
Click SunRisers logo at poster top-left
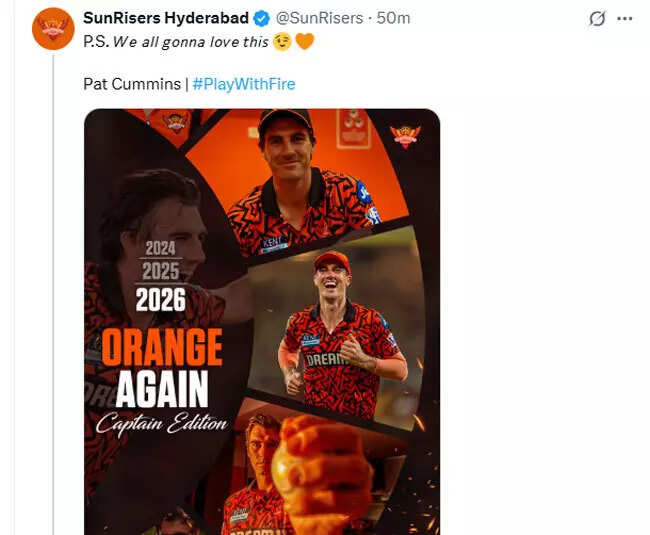pos(175,122)
